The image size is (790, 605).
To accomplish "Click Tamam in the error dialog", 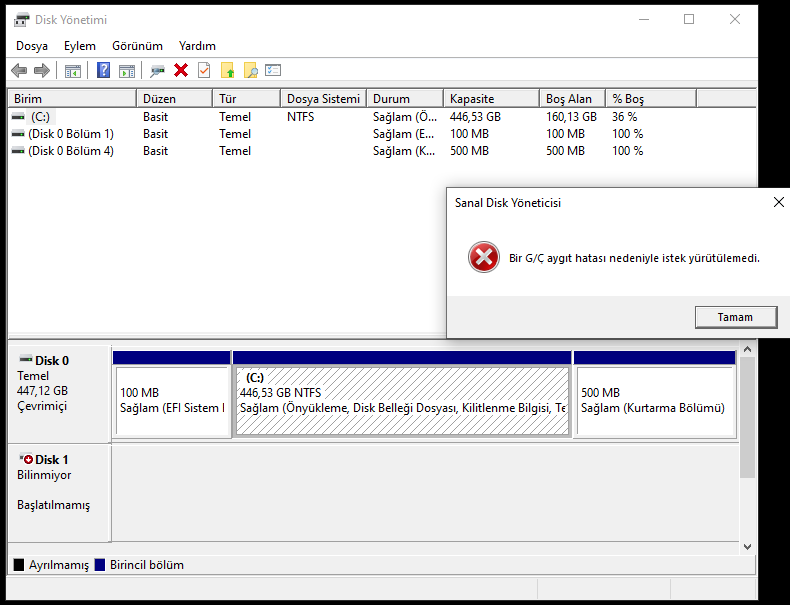I will click(736, 317).
